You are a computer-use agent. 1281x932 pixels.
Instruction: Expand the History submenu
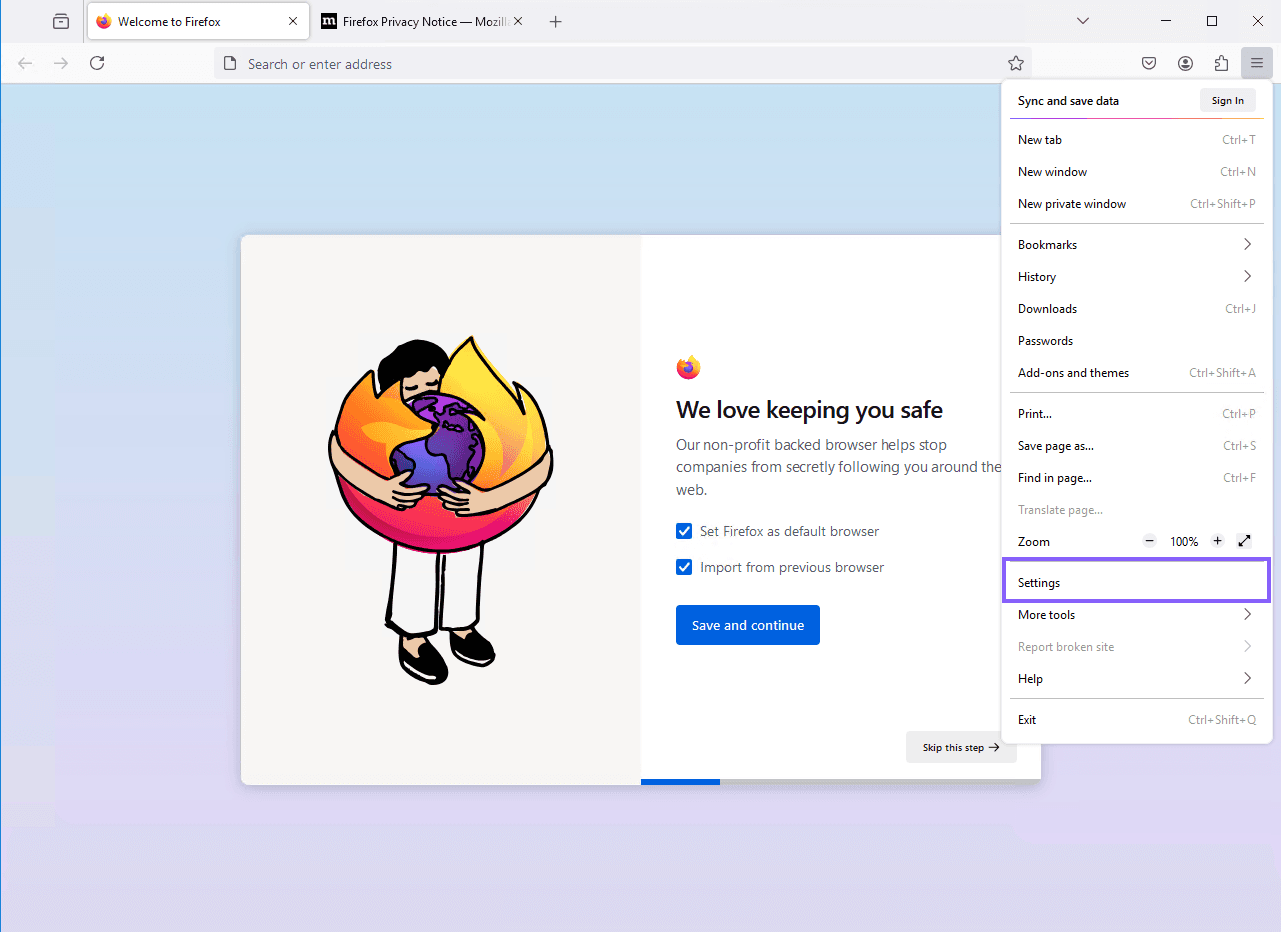pos(1136,277)
